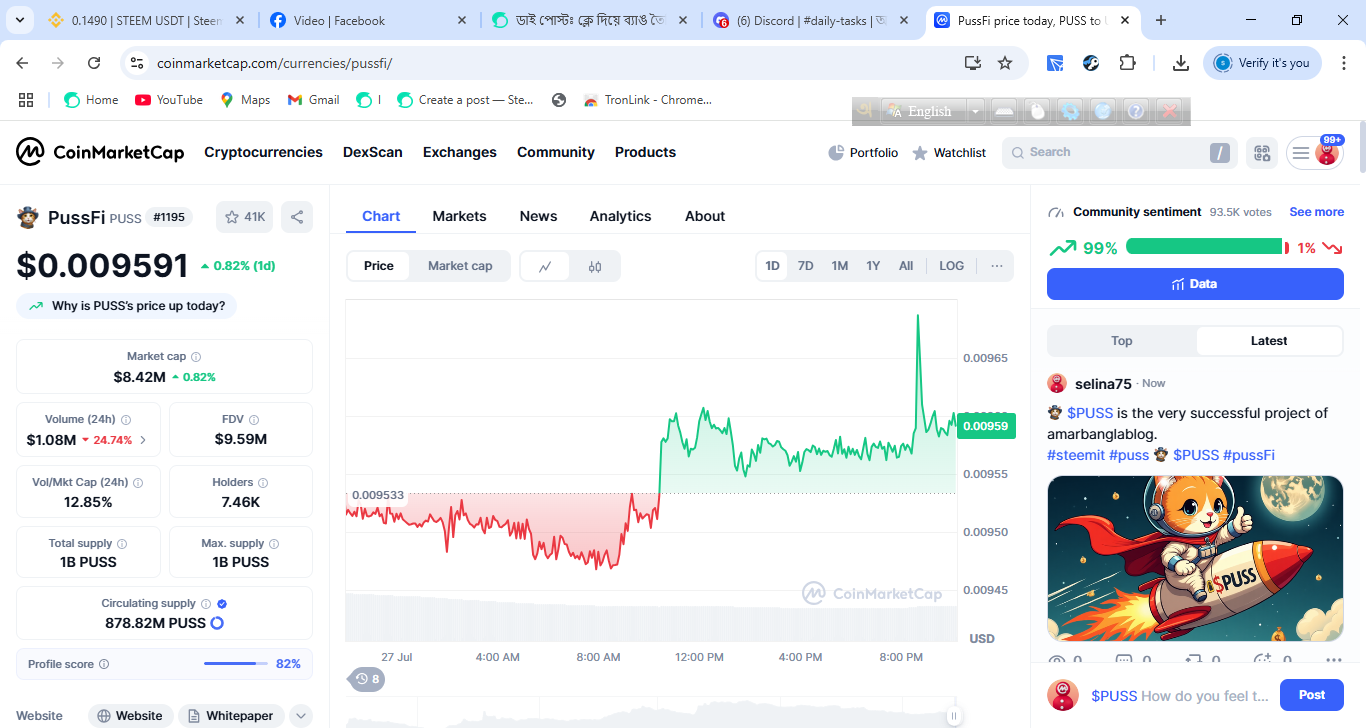
Task: Click See more in Community sentiment
Action: 1316,212
